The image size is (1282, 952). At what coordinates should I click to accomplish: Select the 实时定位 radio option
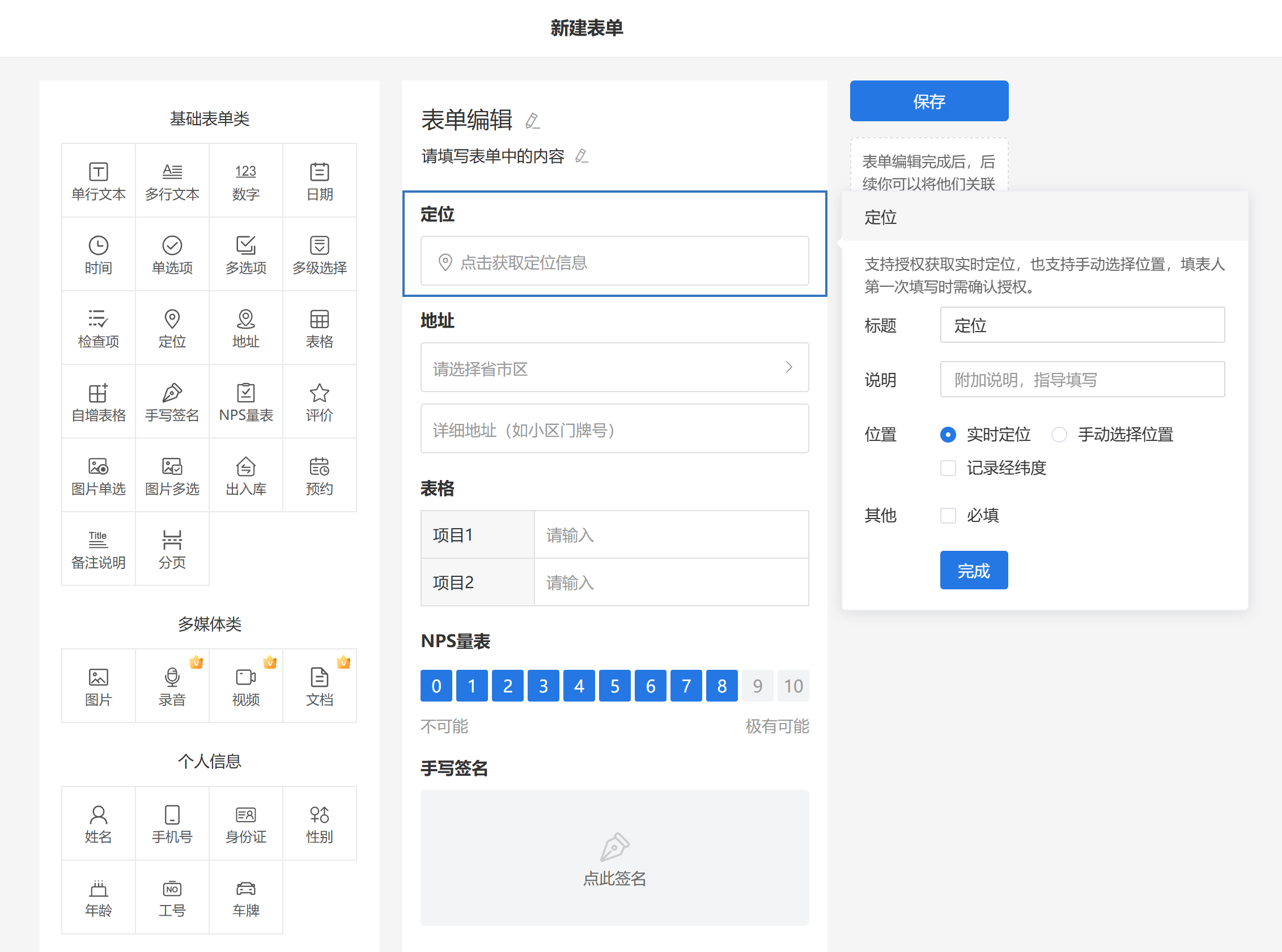point(948,435)
